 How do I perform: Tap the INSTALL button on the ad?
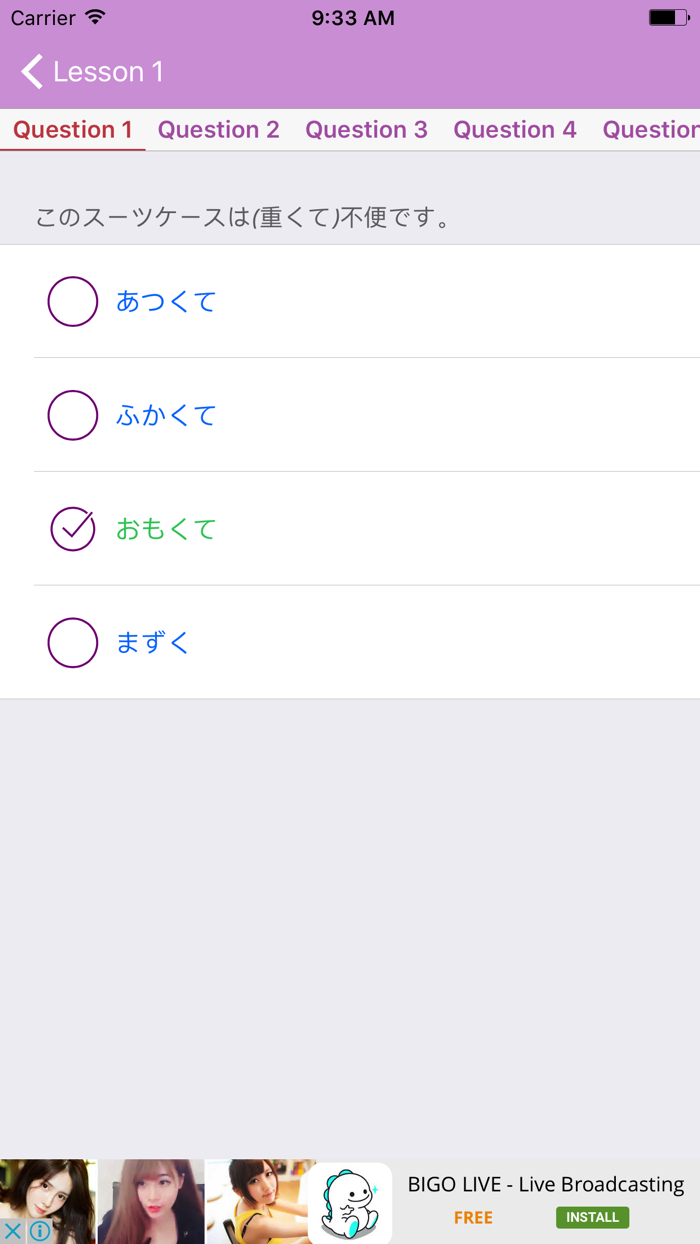point(592,1217)
